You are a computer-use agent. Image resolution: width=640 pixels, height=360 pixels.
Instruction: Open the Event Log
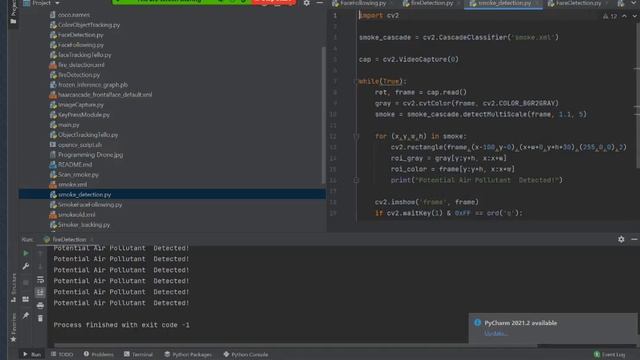pos(610,354)
